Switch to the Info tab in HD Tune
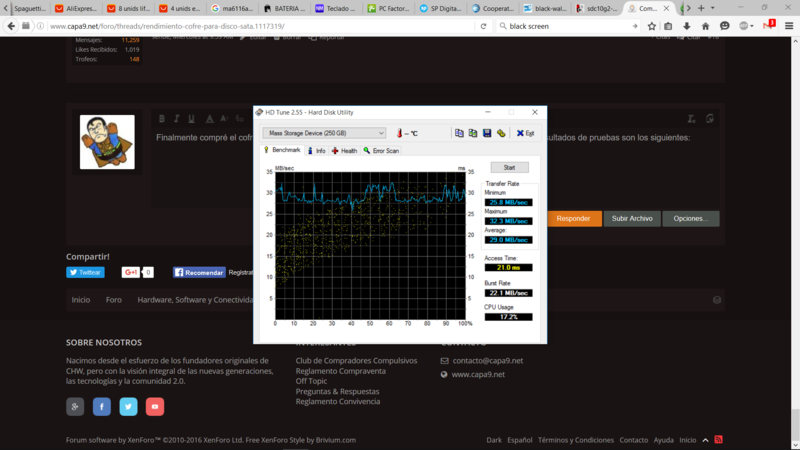Image resolution: width=800 pixels, height=450 pixels. click(x=316, y=151)
